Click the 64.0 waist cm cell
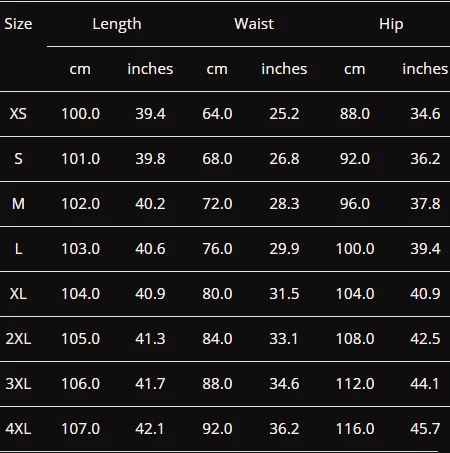 pyautogui.click(x=217, y=114)
